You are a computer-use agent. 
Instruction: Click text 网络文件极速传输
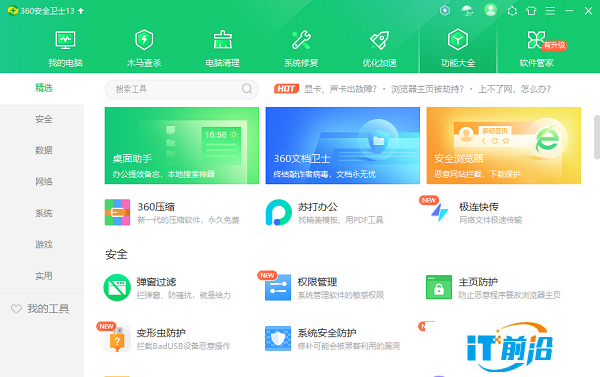pos(491,220)
